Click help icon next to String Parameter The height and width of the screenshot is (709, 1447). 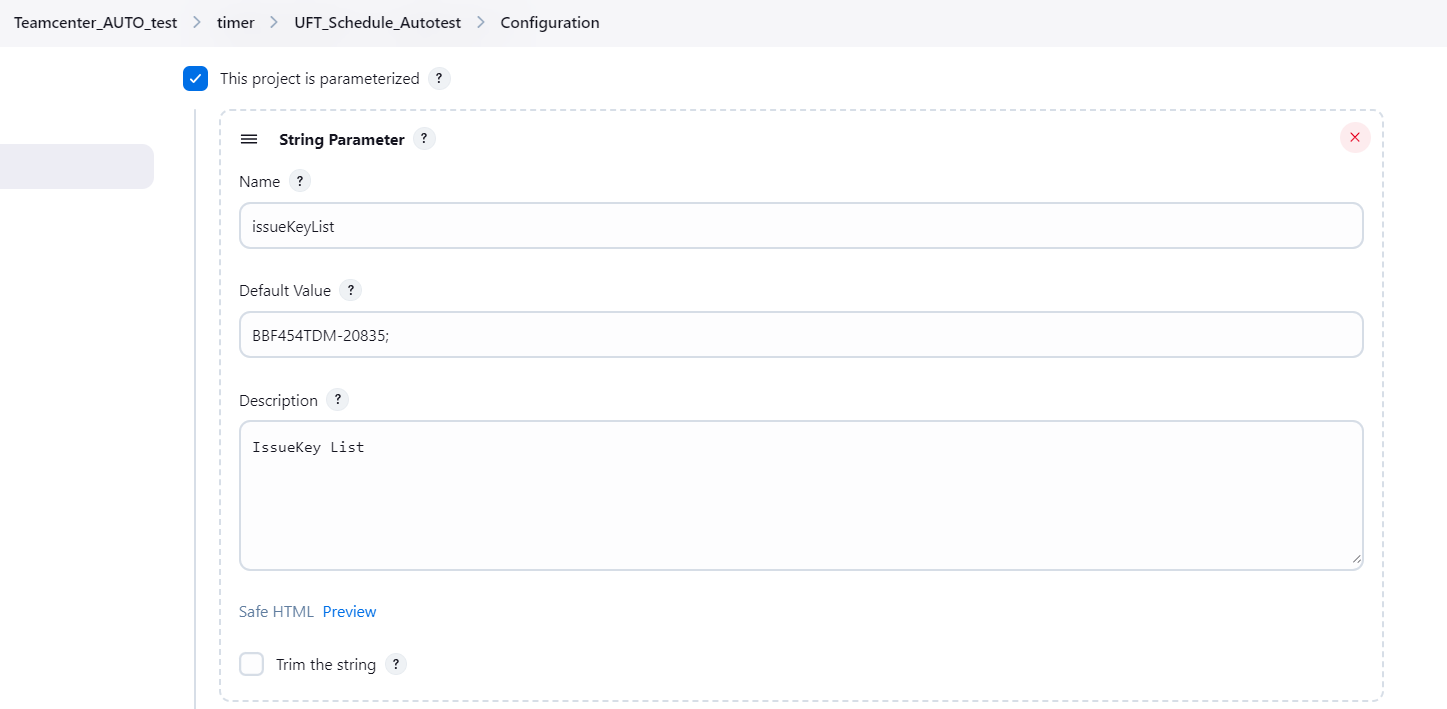coord(424,139)
